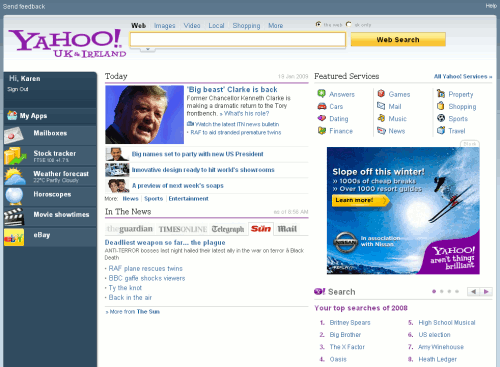Click the Answers service icon
This screenshot has width=500, height=367.
point(321,94)
